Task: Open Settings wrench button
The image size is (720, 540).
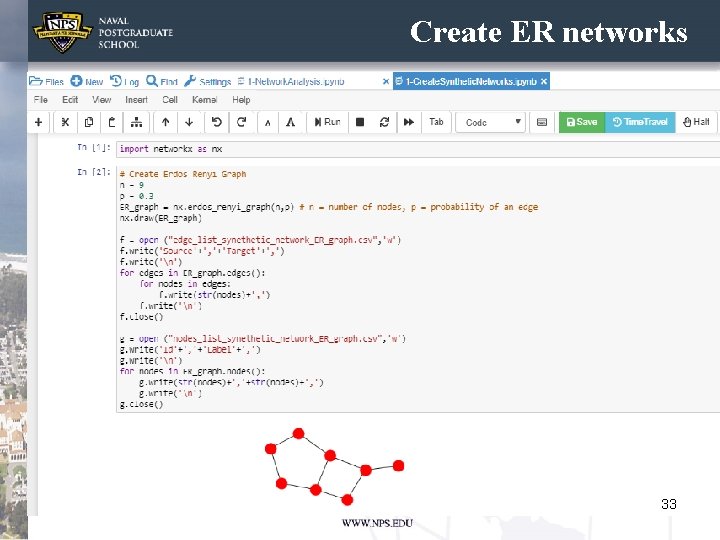Action: (208, 82)
